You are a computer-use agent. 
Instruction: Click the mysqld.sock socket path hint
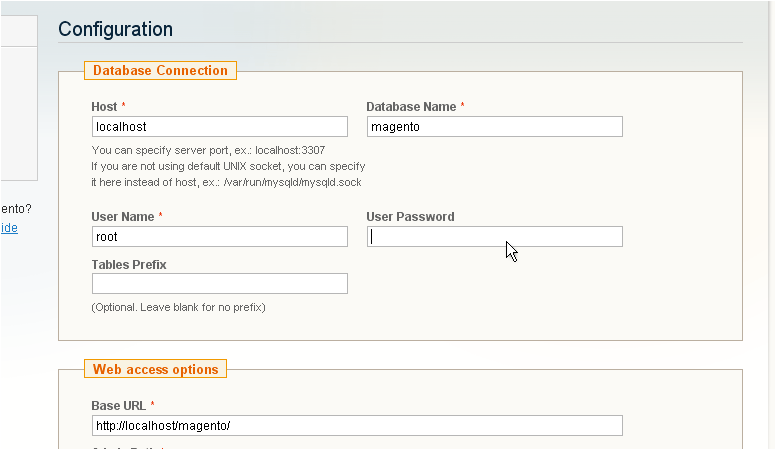226,182
